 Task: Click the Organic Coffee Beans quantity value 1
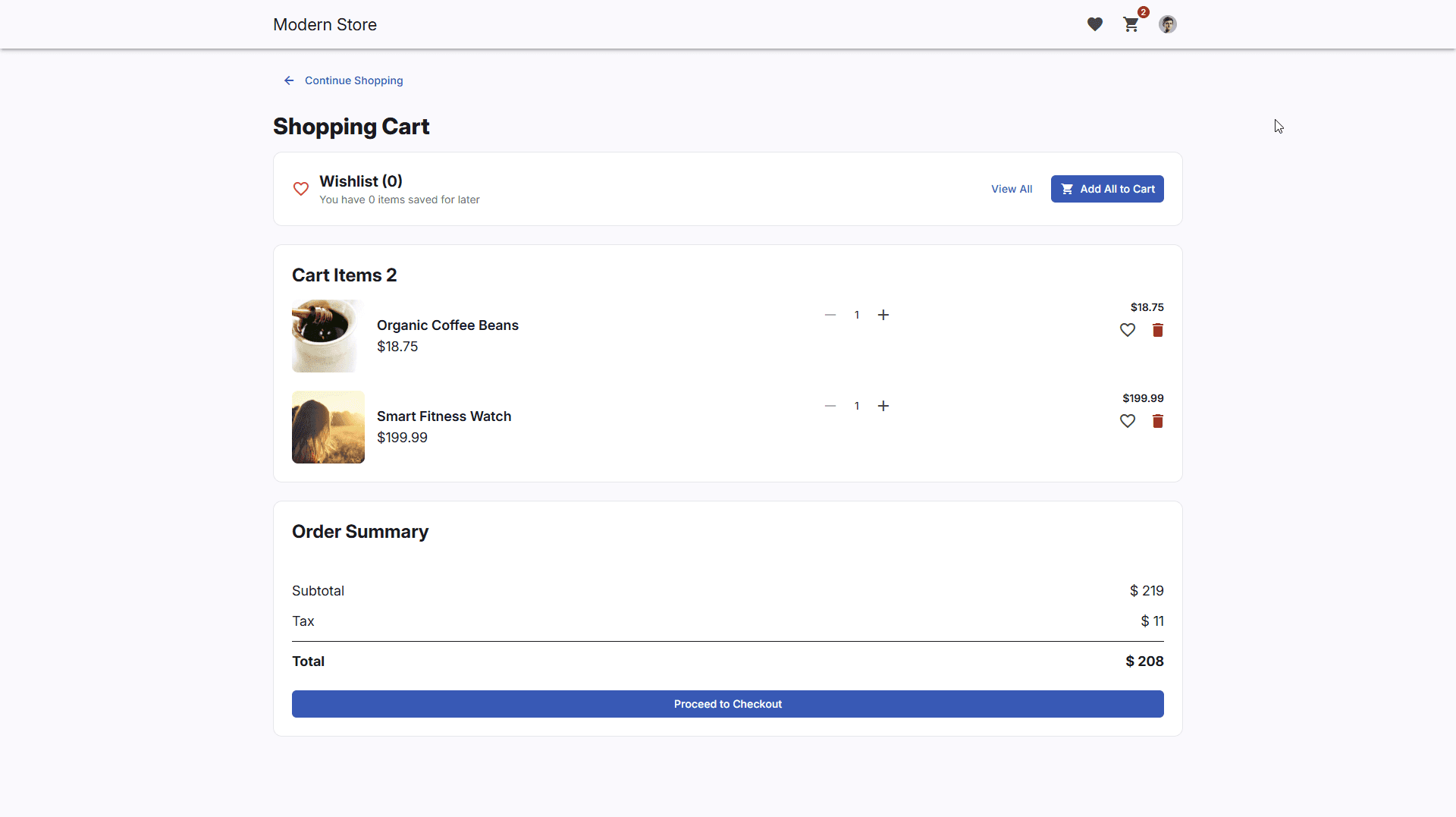857,315
